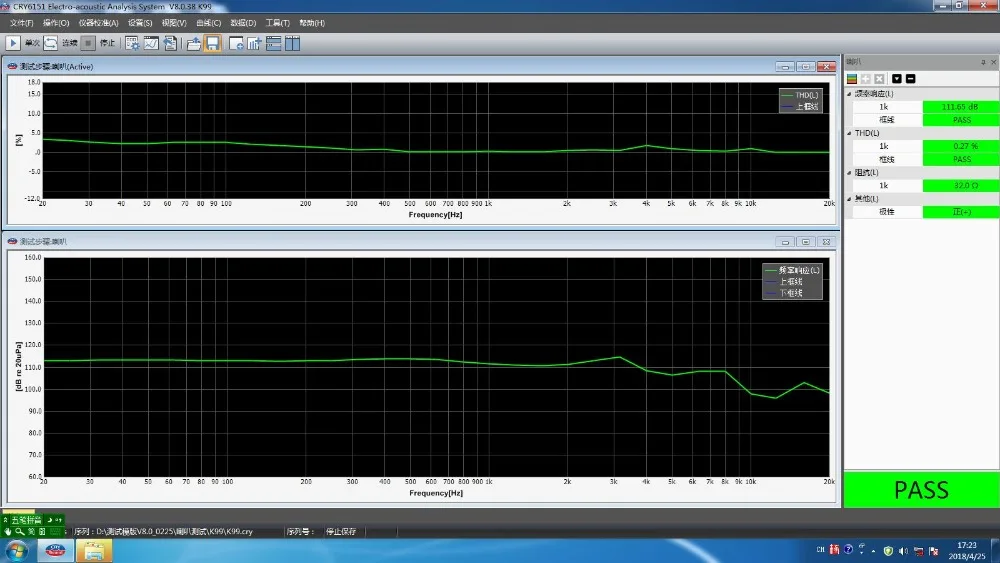Click the 频率响应(L) legend entry in bottom chart
Viewport: 1000px width, 563px height.
(793, 270)
